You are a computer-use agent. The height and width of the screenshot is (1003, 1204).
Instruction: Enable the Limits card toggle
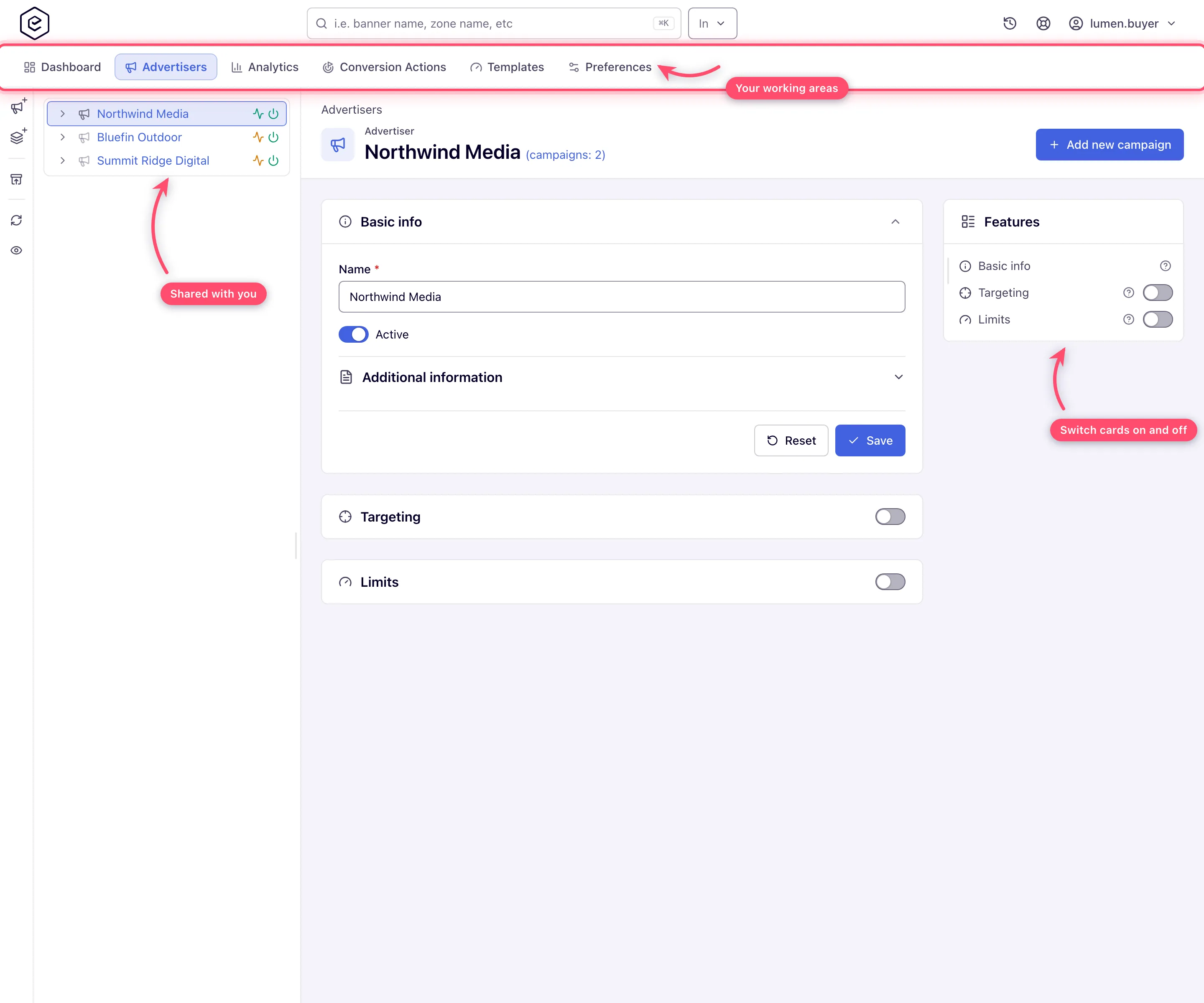pos(890,582)
